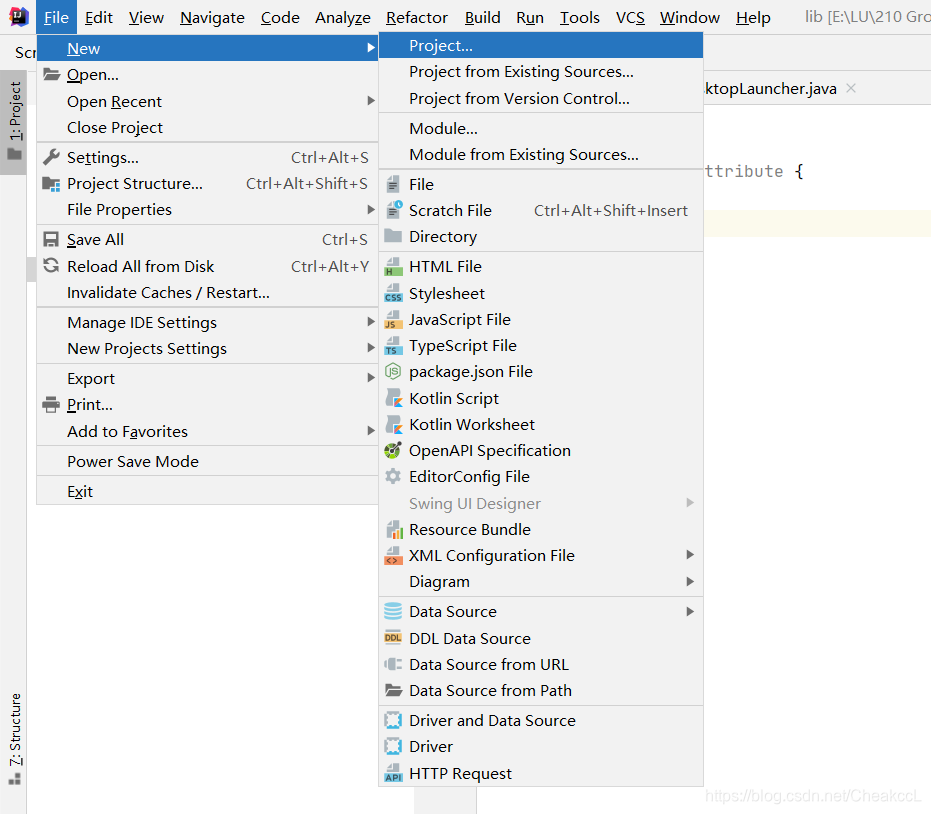Click Exit in the File menu
The width and height of the screenshot is (931, 814).
coord(207,492)
